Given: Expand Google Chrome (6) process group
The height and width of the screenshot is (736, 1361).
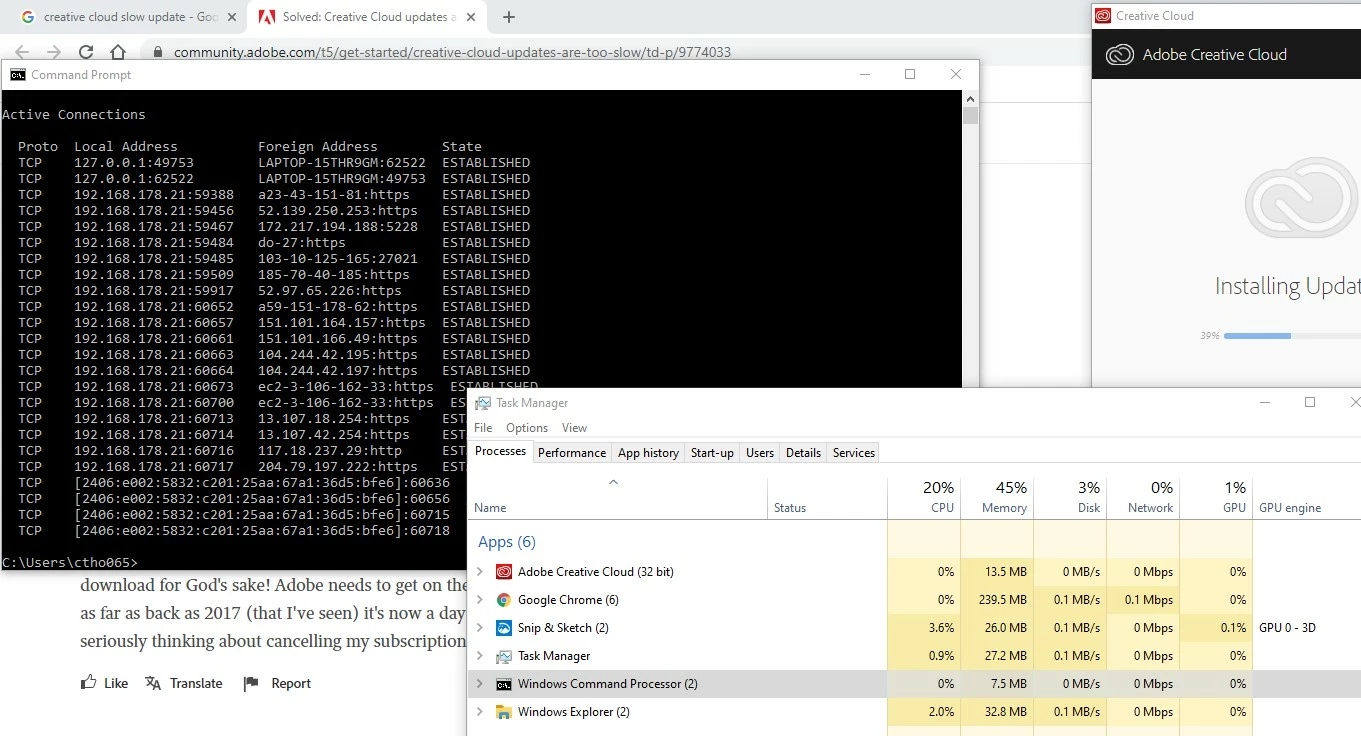Looking at the screenshot, I should 480,600.
